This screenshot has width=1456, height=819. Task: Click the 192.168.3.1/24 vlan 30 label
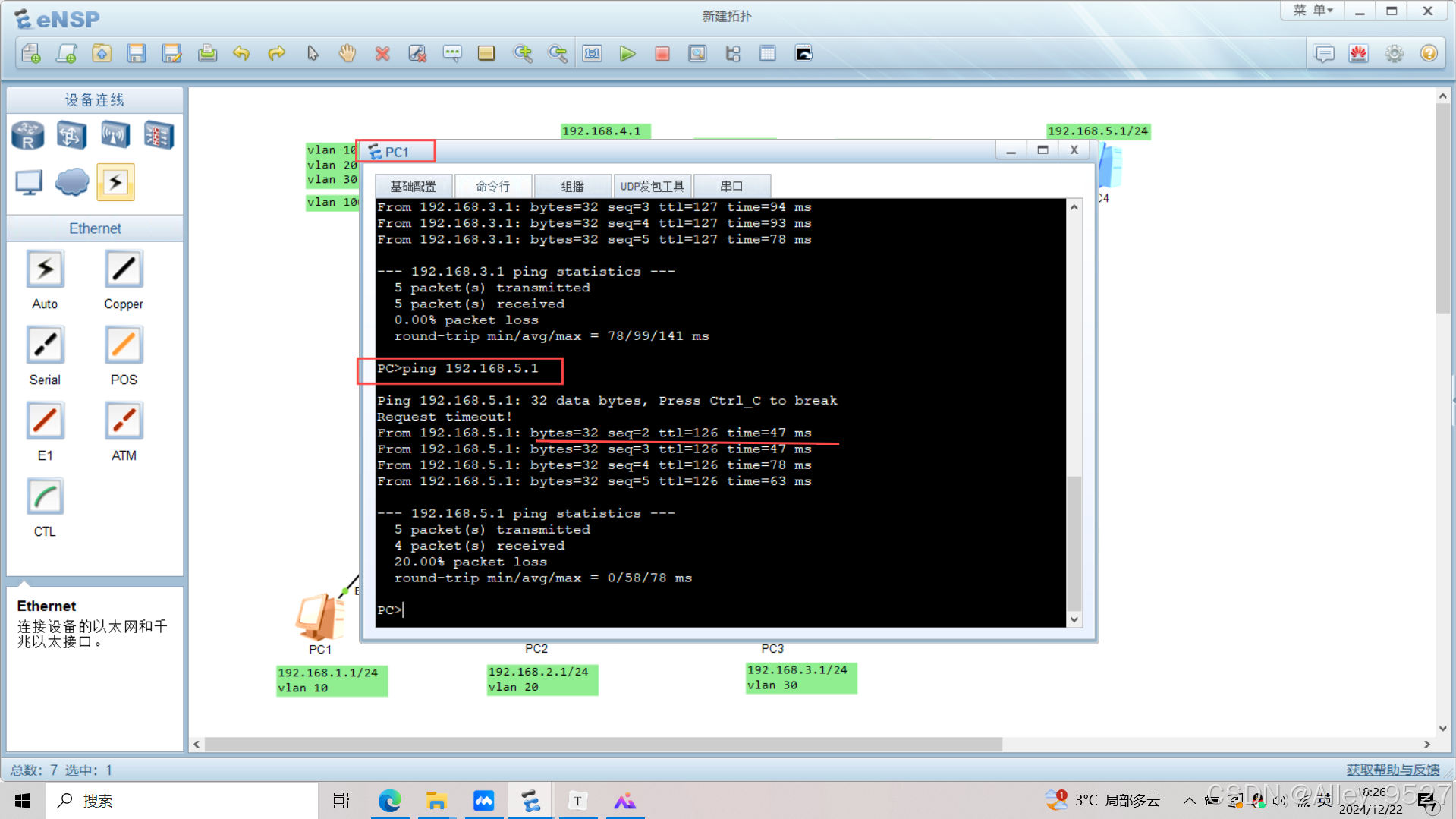point(801,677)
